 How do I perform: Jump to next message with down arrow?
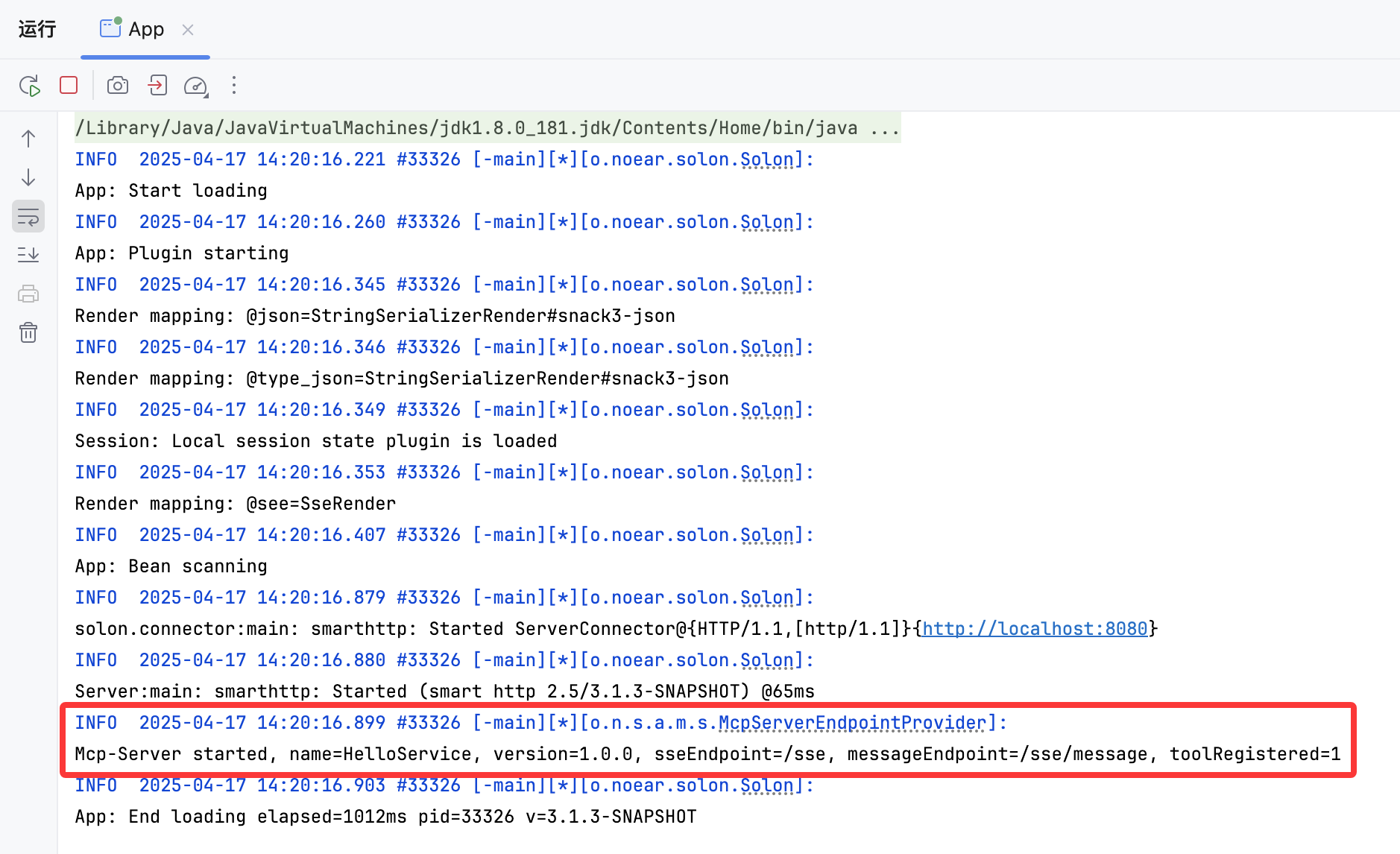[28, 178]
